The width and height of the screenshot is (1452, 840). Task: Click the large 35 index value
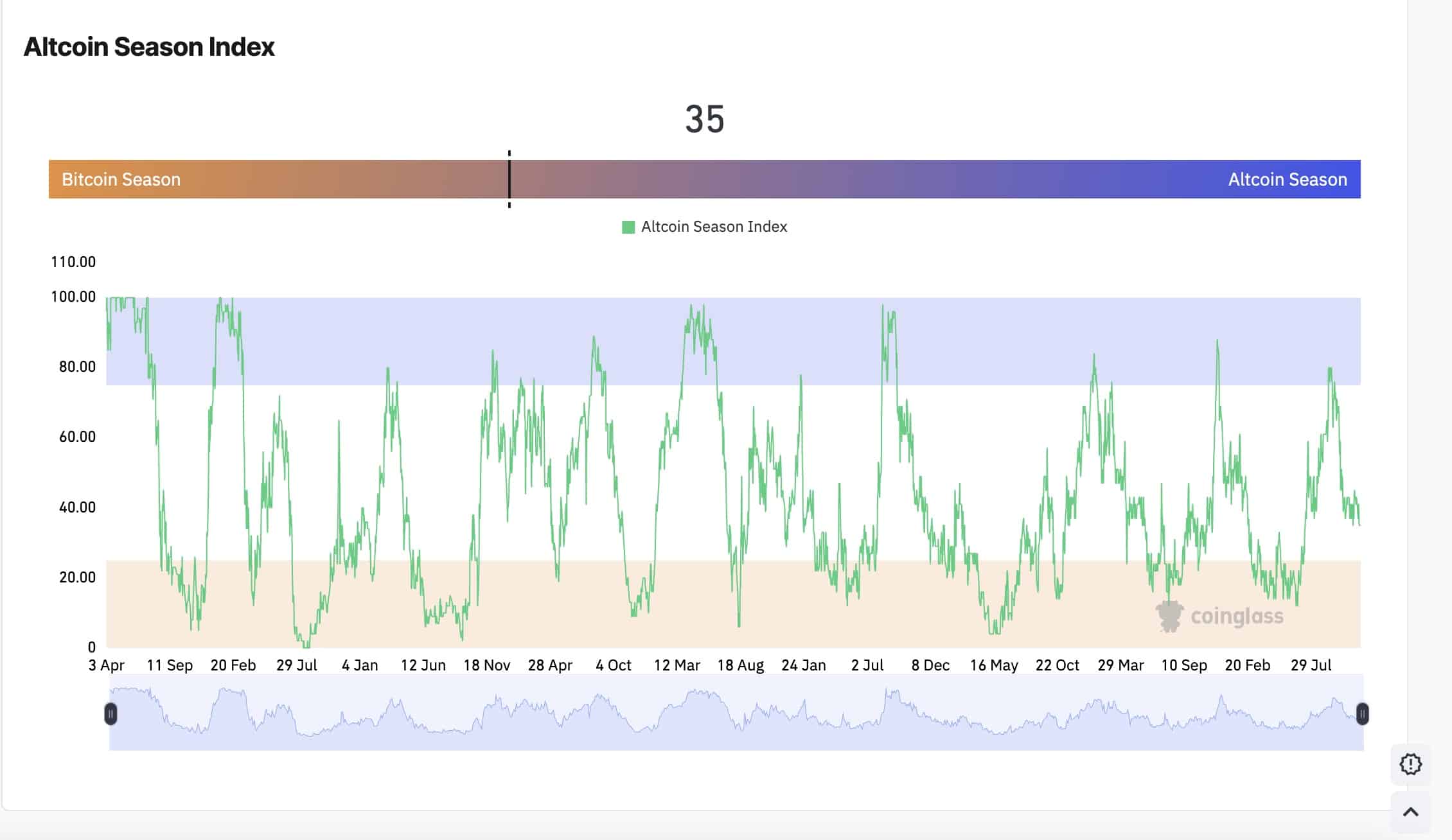pos(704,119)
